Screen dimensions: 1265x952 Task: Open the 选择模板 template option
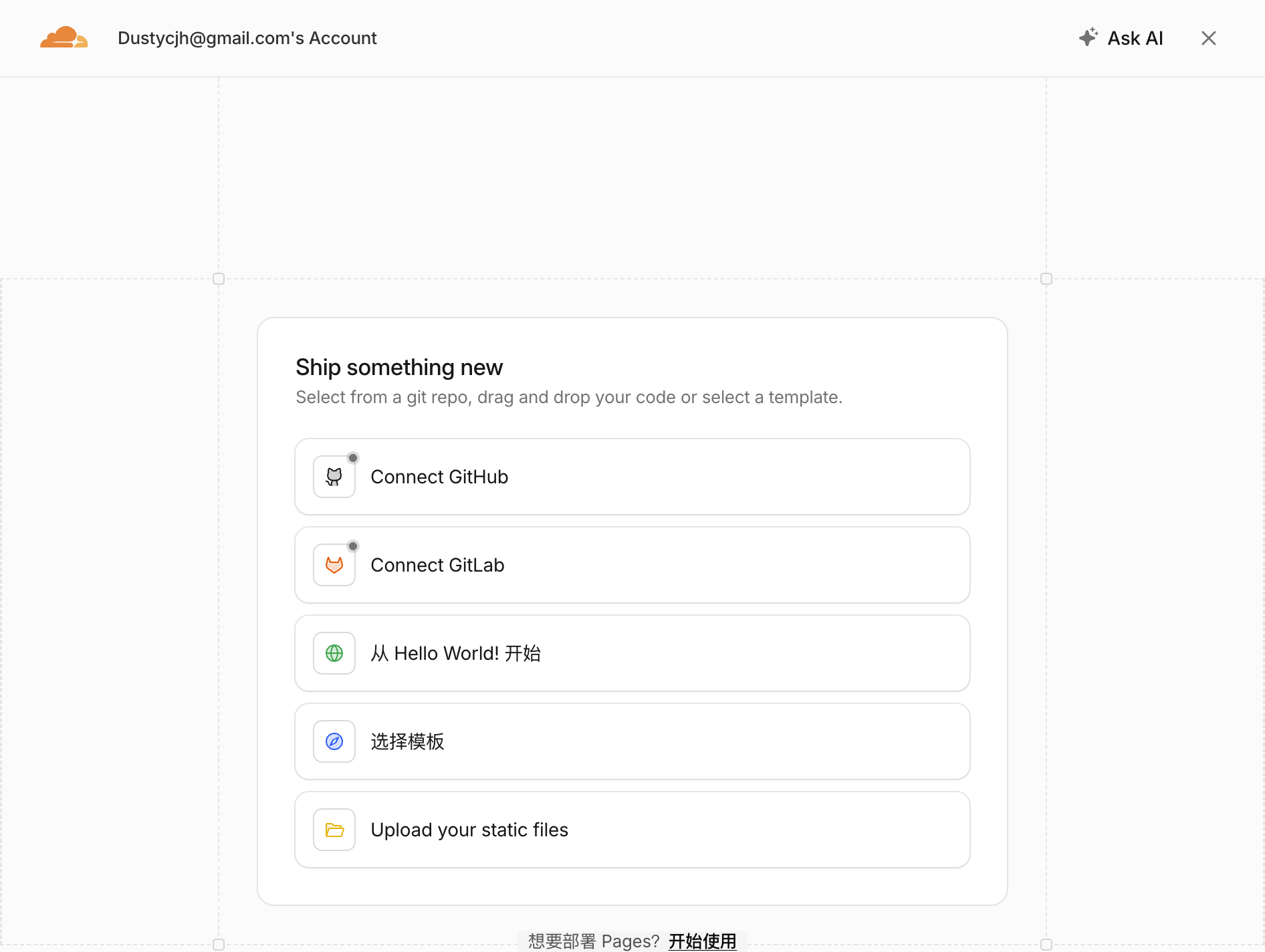click(x=632, y=741)
